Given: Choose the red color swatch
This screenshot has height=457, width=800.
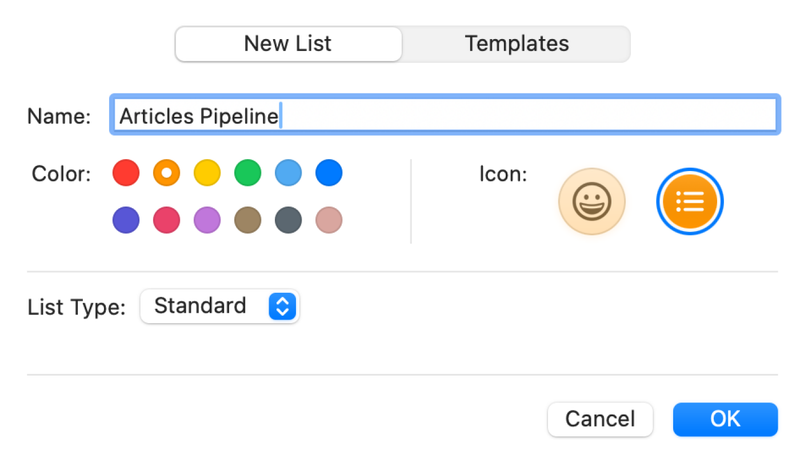Looking at the screenshot, I should (x=126, y=173).
